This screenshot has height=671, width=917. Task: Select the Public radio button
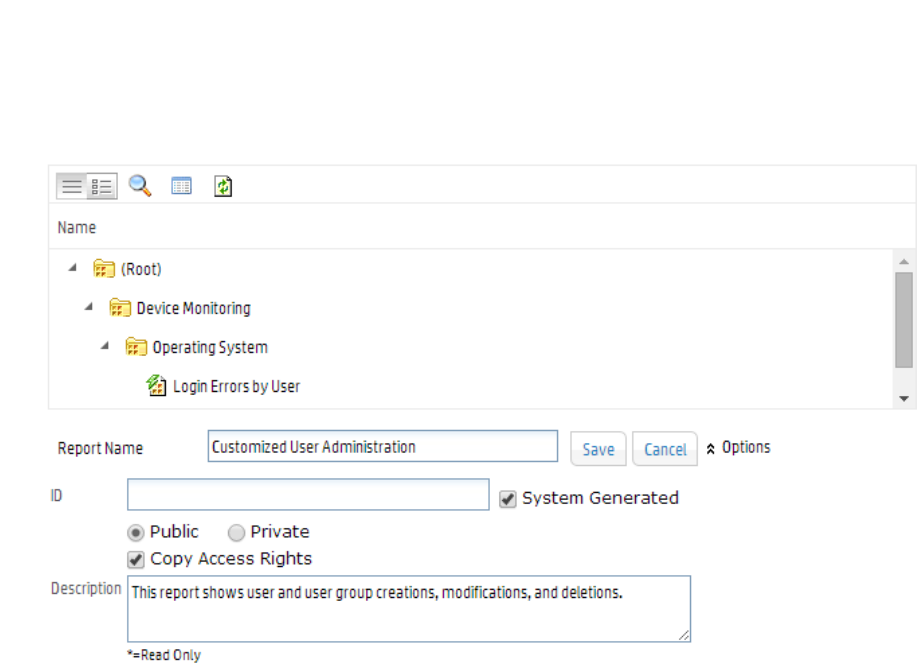pos(136,533)
